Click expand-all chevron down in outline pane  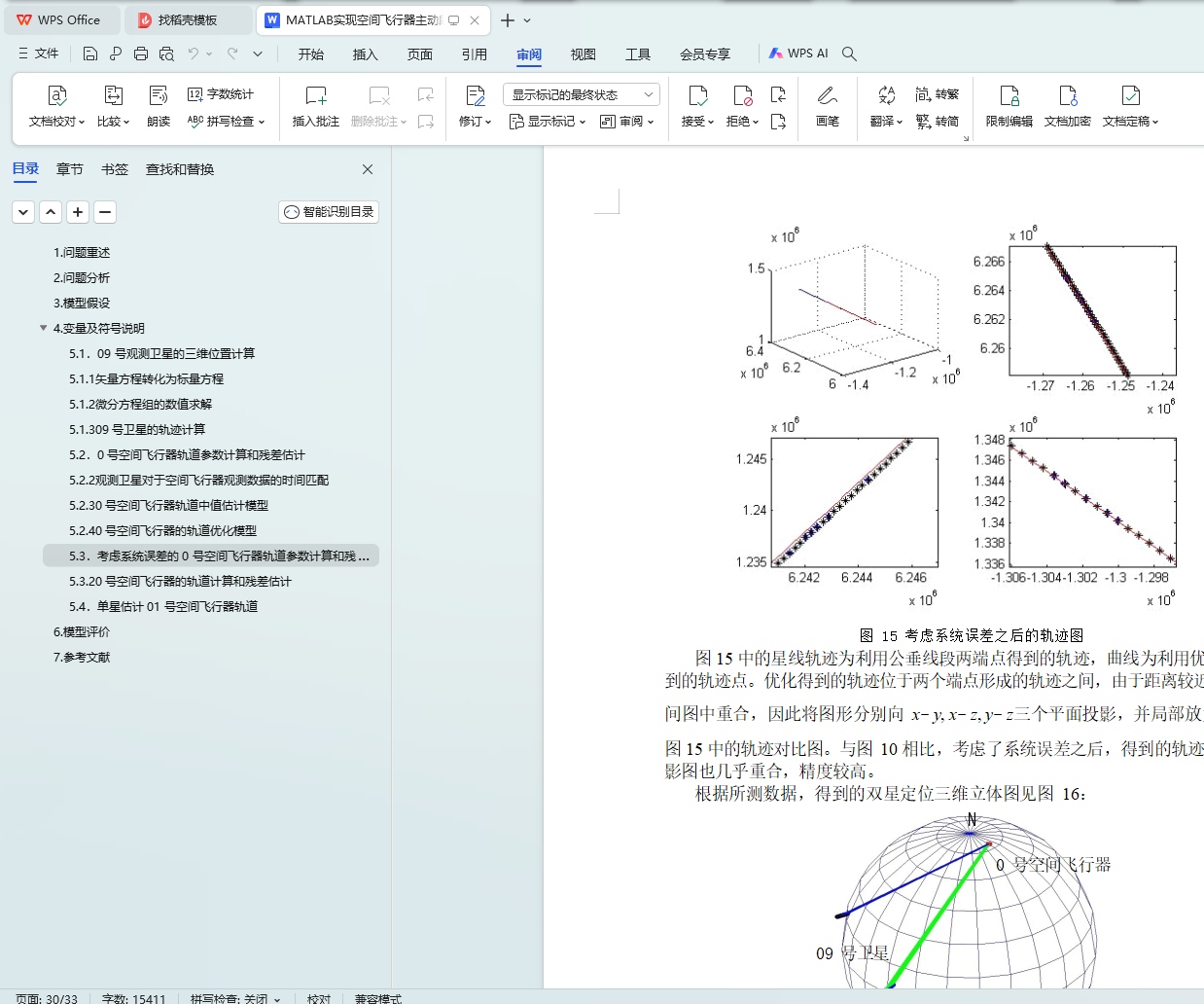coord(23,211)
